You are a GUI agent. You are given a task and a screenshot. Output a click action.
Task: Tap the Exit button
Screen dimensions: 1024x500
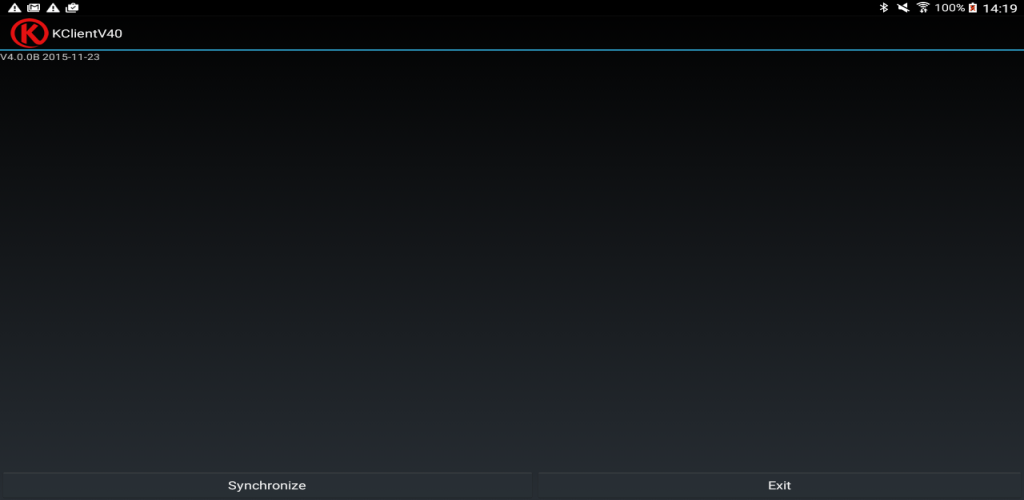coord(779,486)
